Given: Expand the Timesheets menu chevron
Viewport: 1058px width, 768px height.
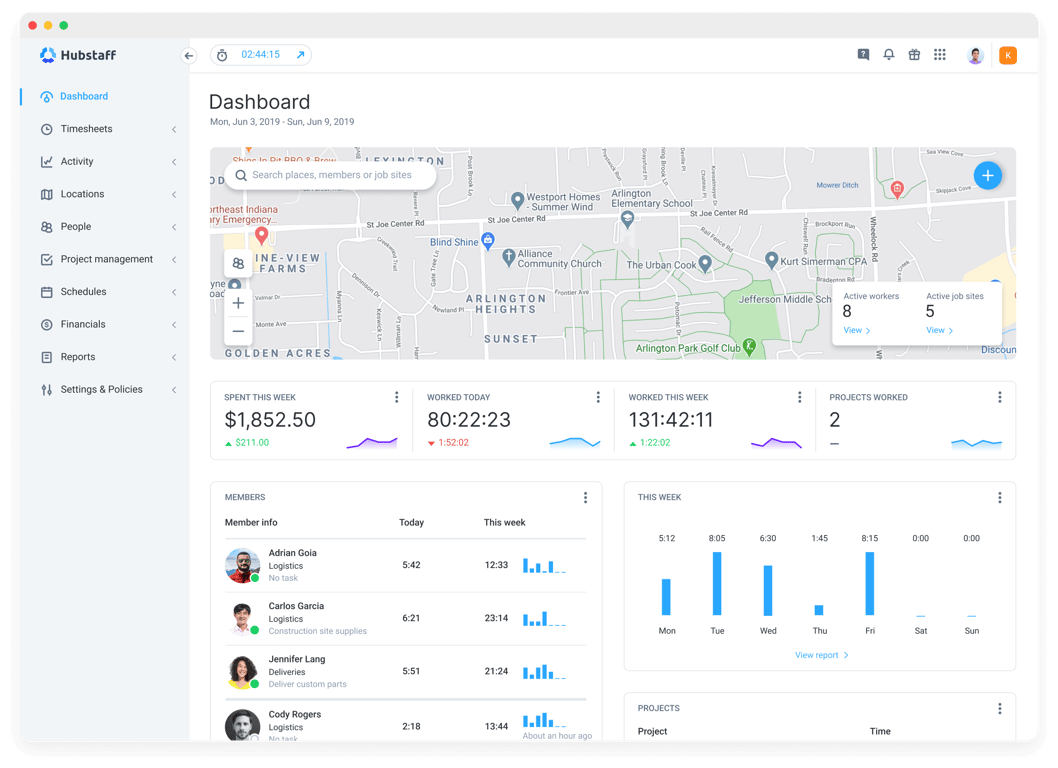Looking at the screenshot, I should click(174, 129).
